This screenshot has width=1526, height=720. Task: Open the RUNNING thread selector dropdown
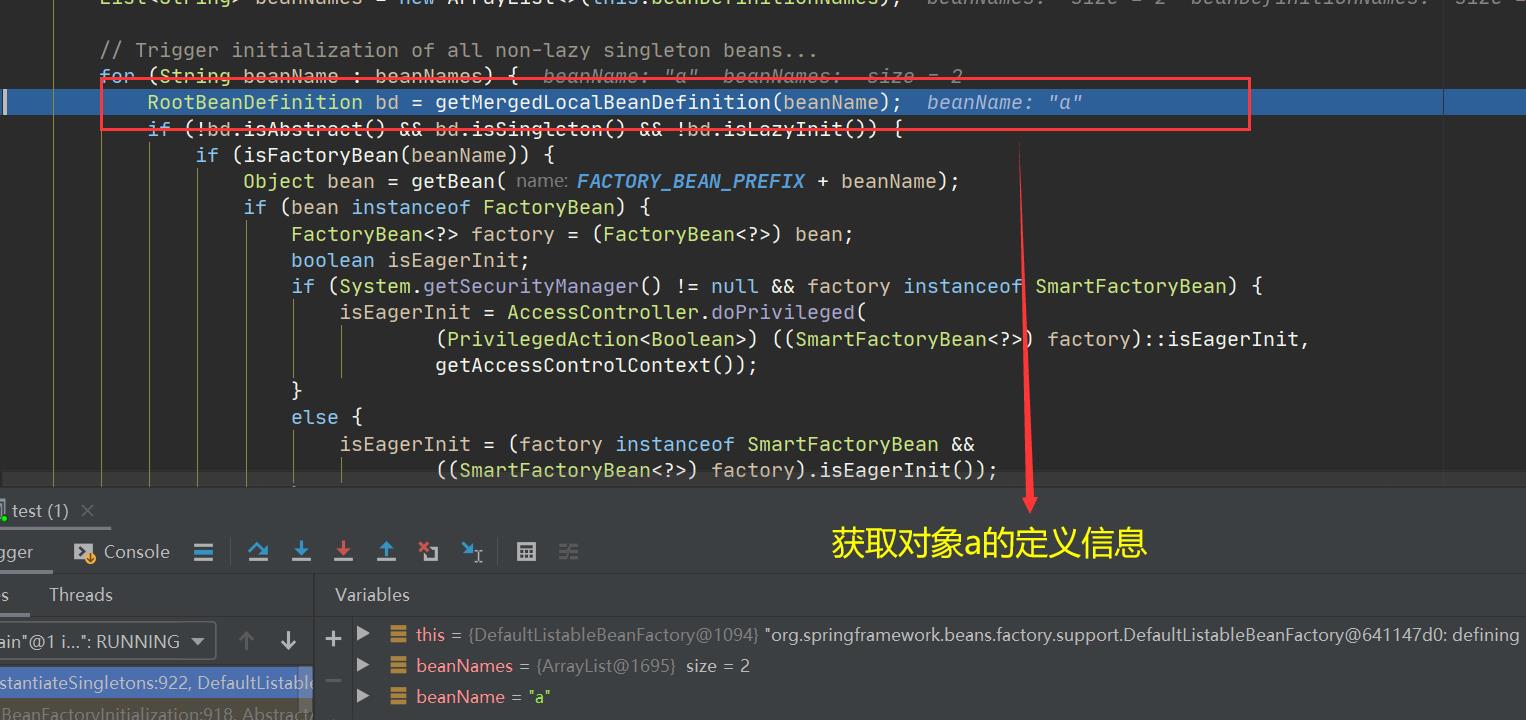(107, 641)
